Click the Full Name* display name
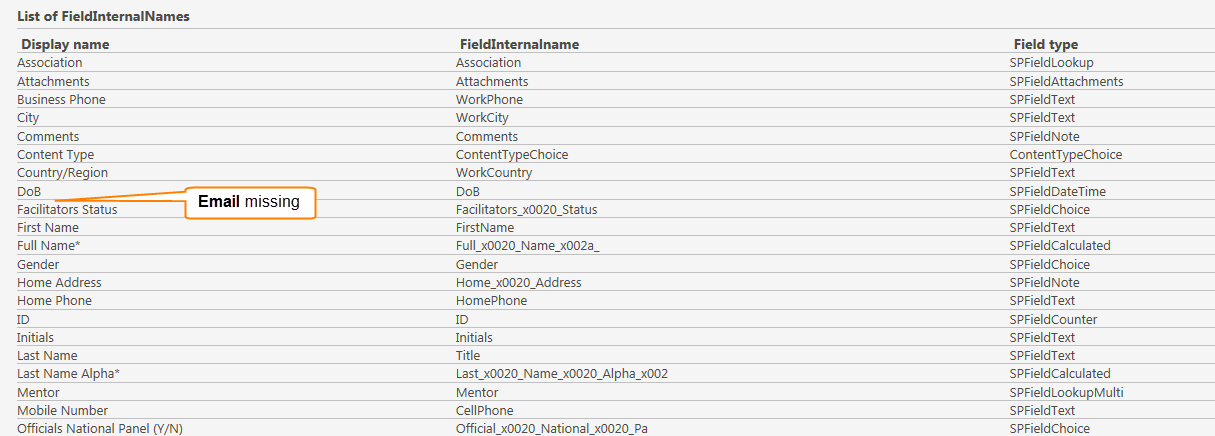 [x=49, y=246]
